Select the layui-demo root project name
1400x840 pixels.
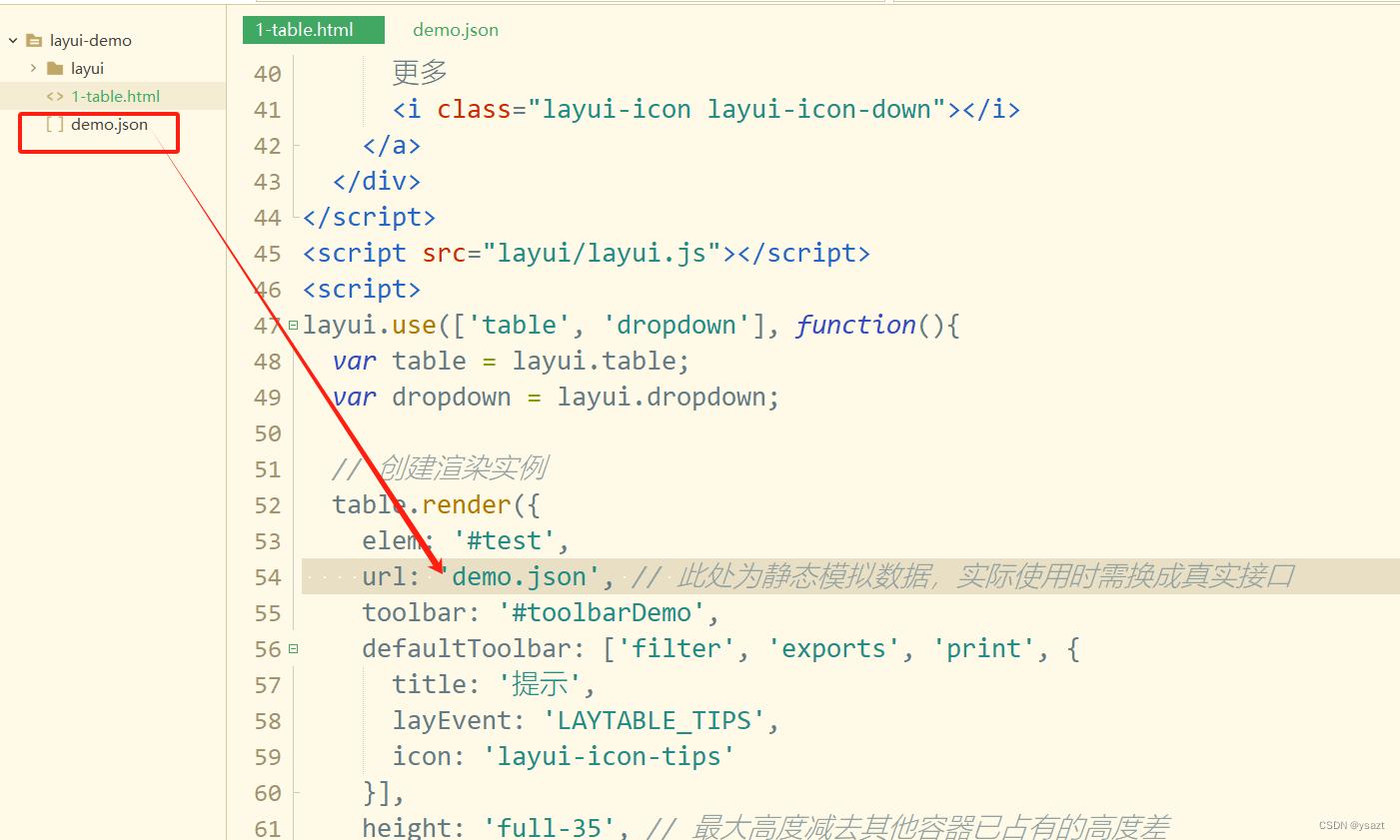(91, 41)
